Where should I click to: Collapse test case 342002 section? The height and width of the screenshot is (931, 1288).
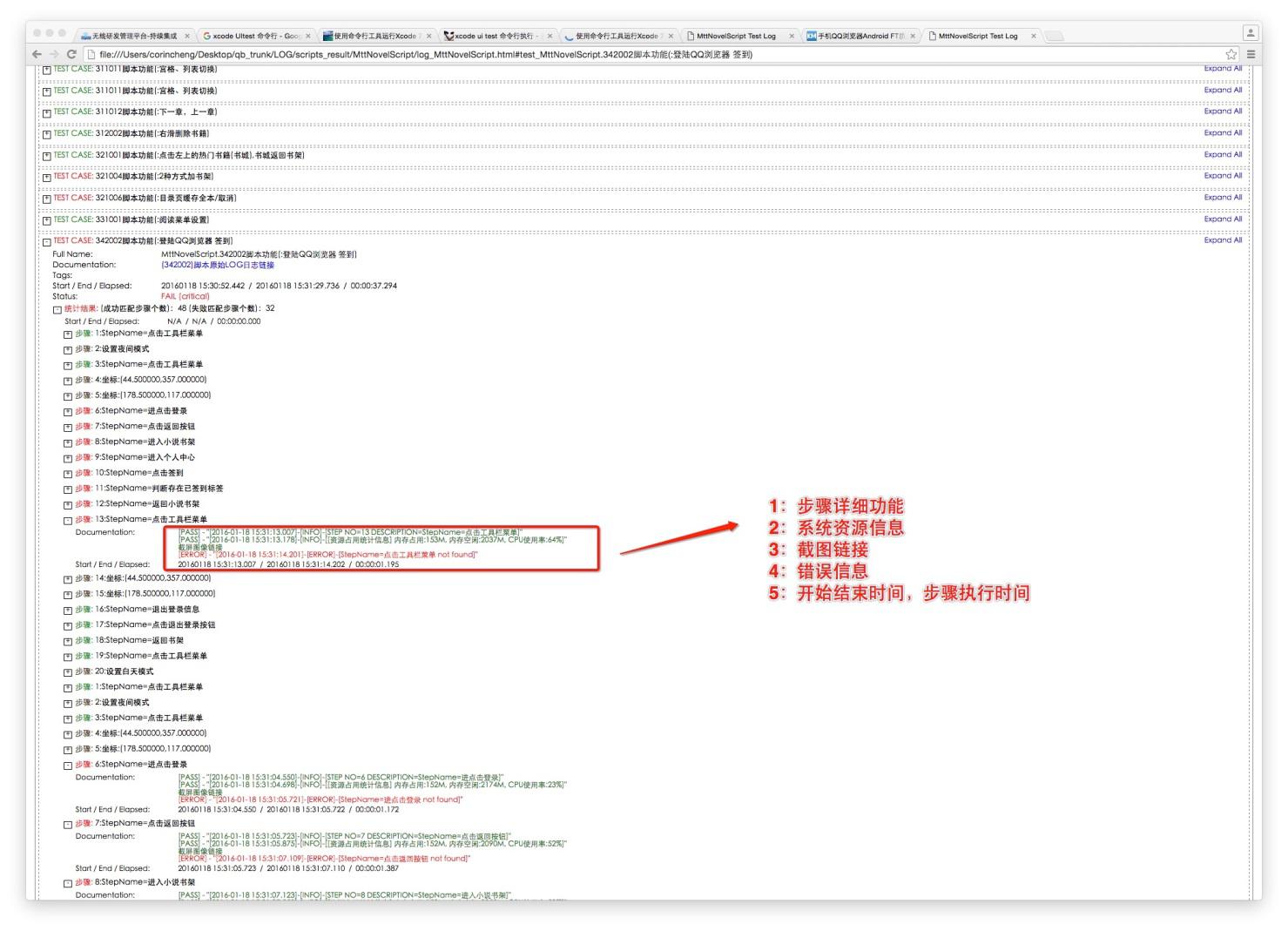47,242
